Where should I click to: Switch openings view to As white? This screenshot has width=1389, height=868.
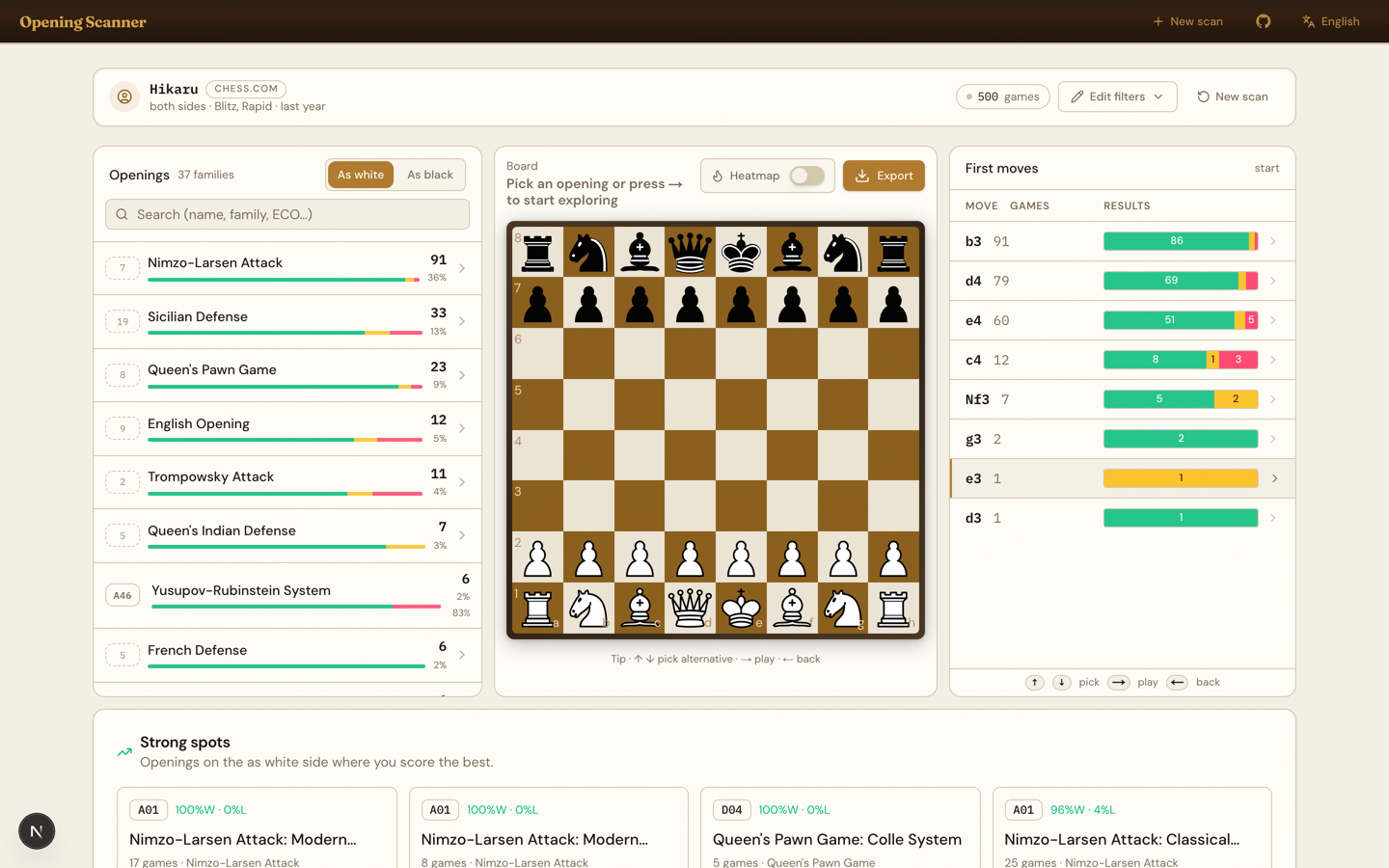tap(361, 175)
